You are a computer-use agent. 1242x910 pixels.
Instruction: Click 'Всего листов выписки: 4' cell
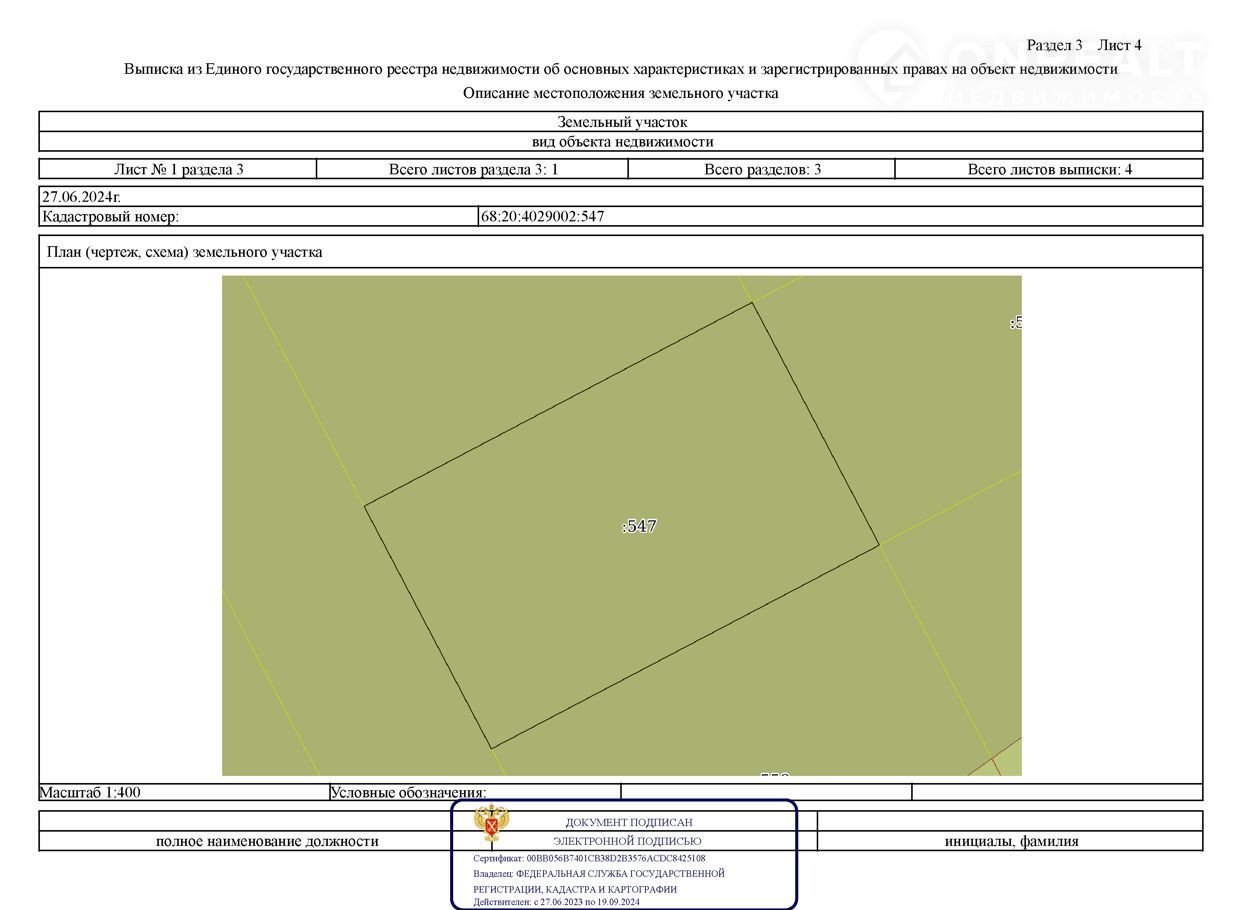(x=1049, y=169)
